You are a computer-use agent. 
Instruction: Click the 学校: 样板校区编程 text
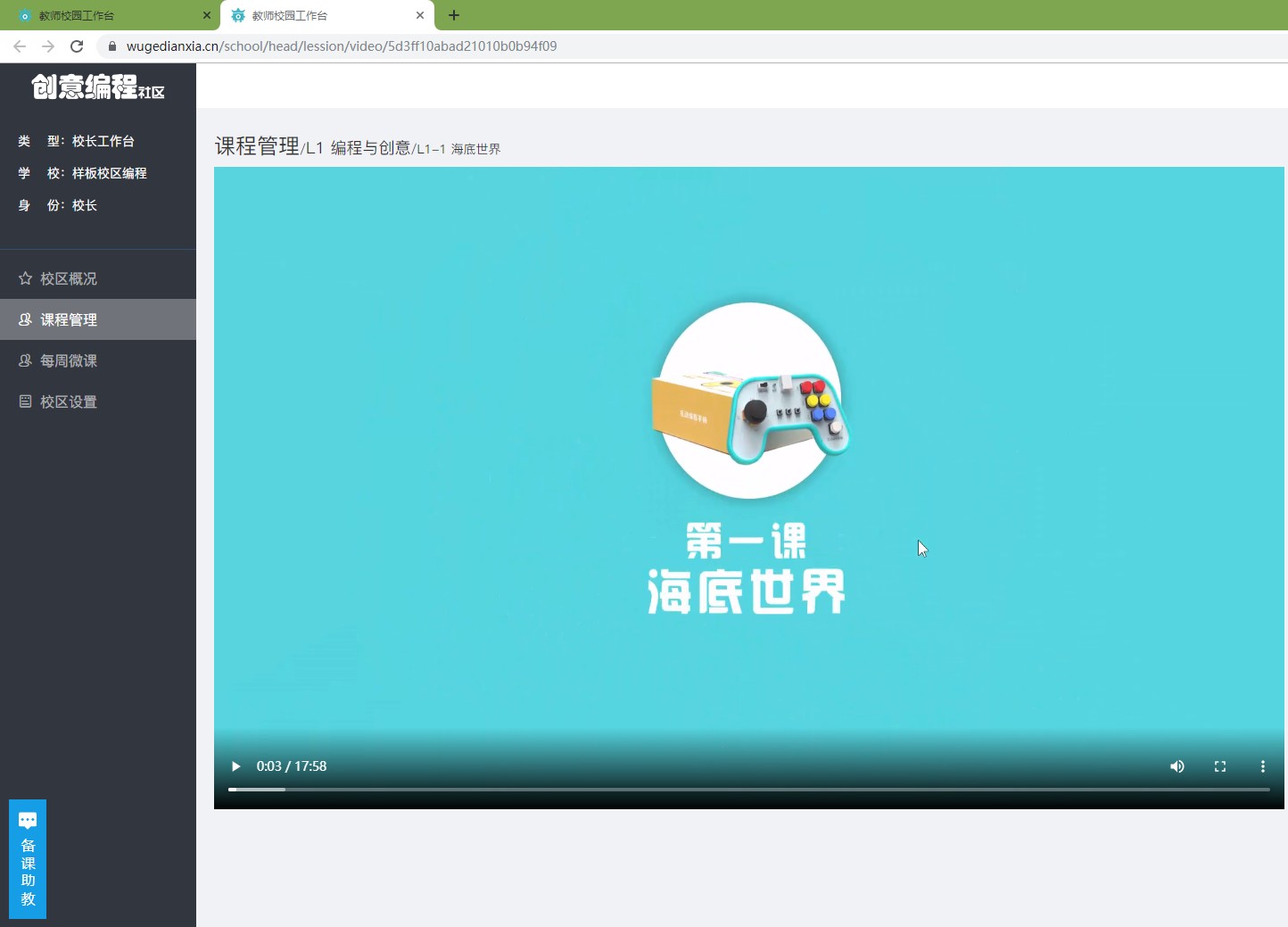82,173
